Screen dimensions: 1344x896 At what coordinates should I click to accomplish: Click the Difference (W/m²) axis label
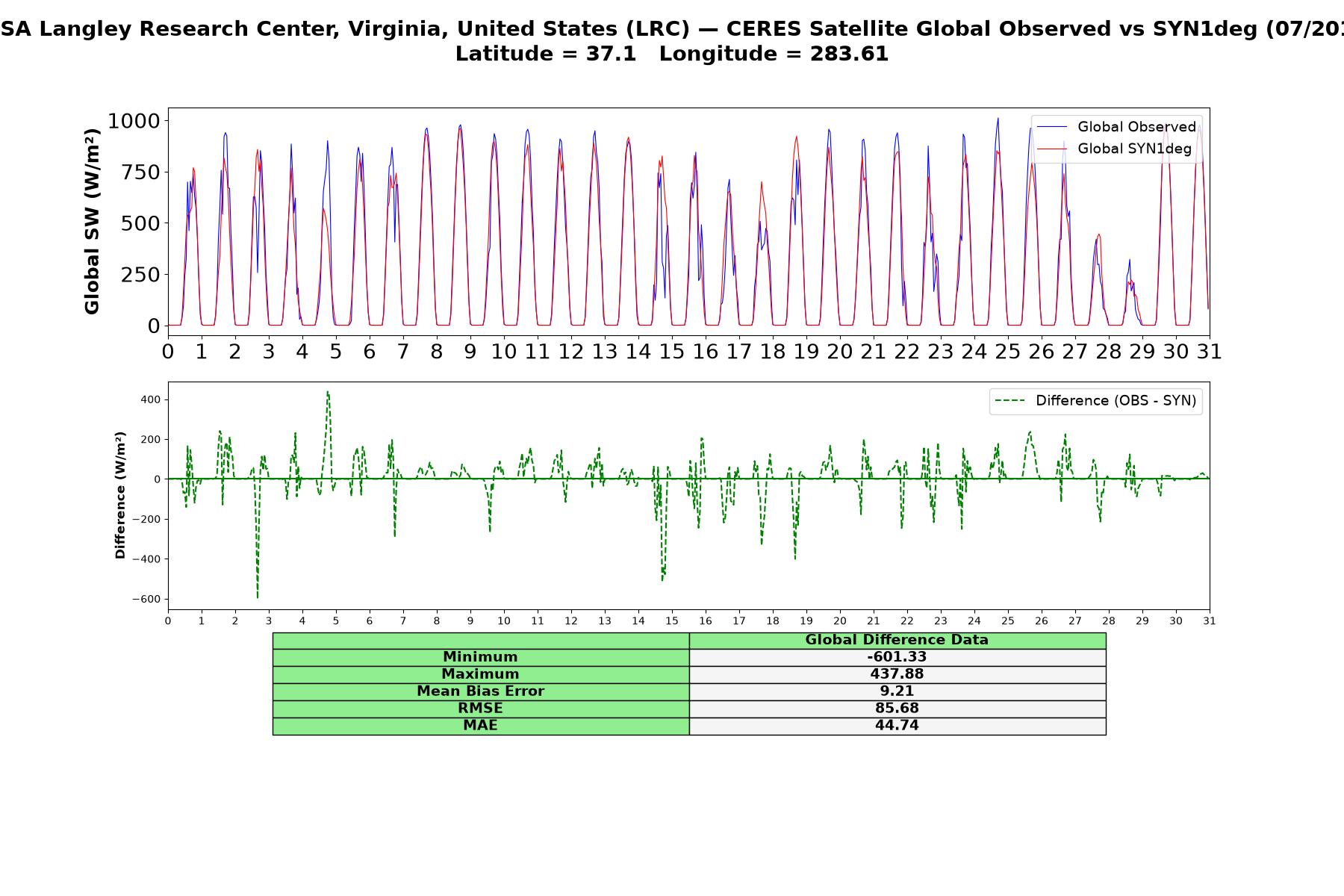[x=119, y=496]
